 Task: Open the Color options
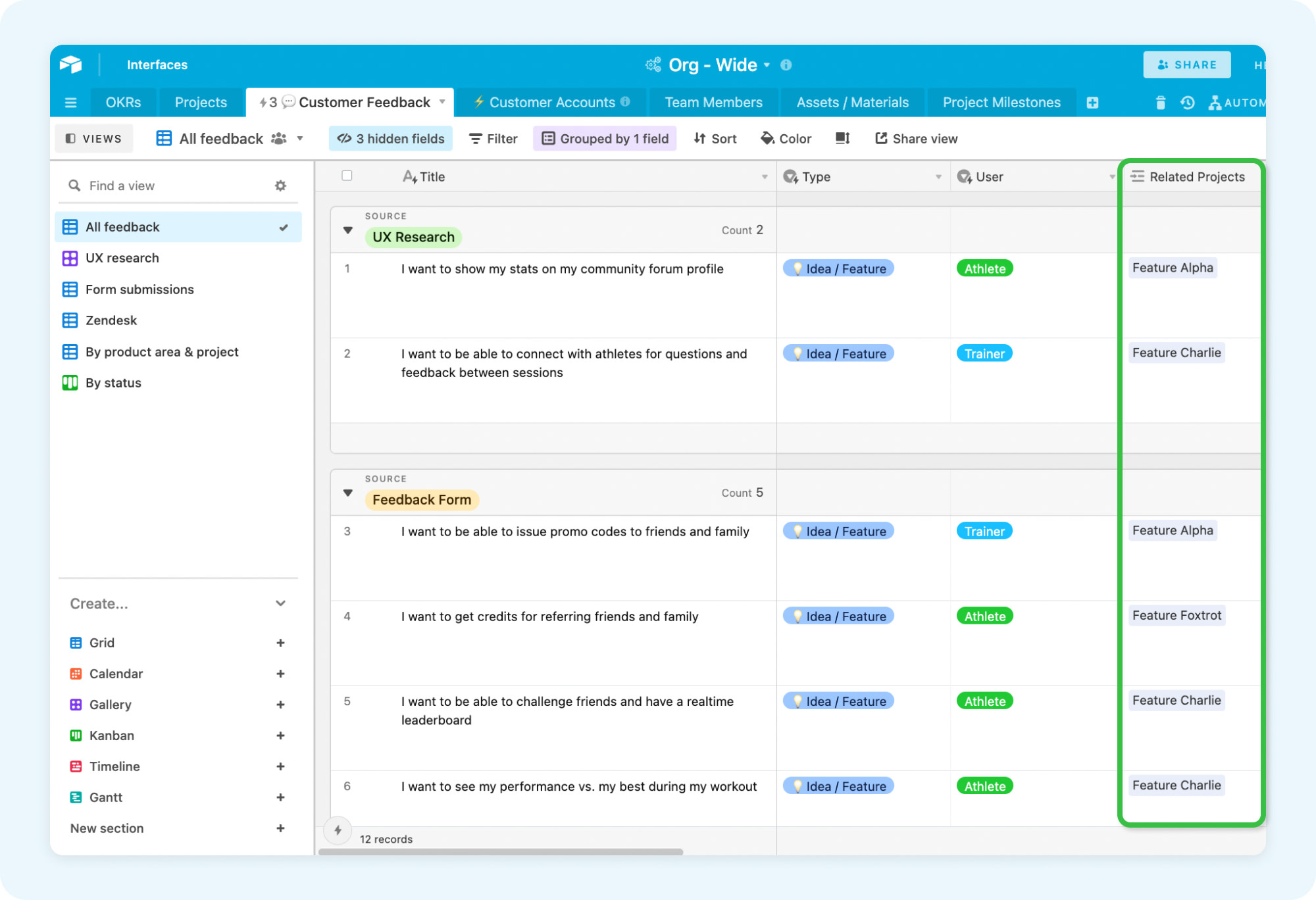pyautogui.click(x=786, y=138)
